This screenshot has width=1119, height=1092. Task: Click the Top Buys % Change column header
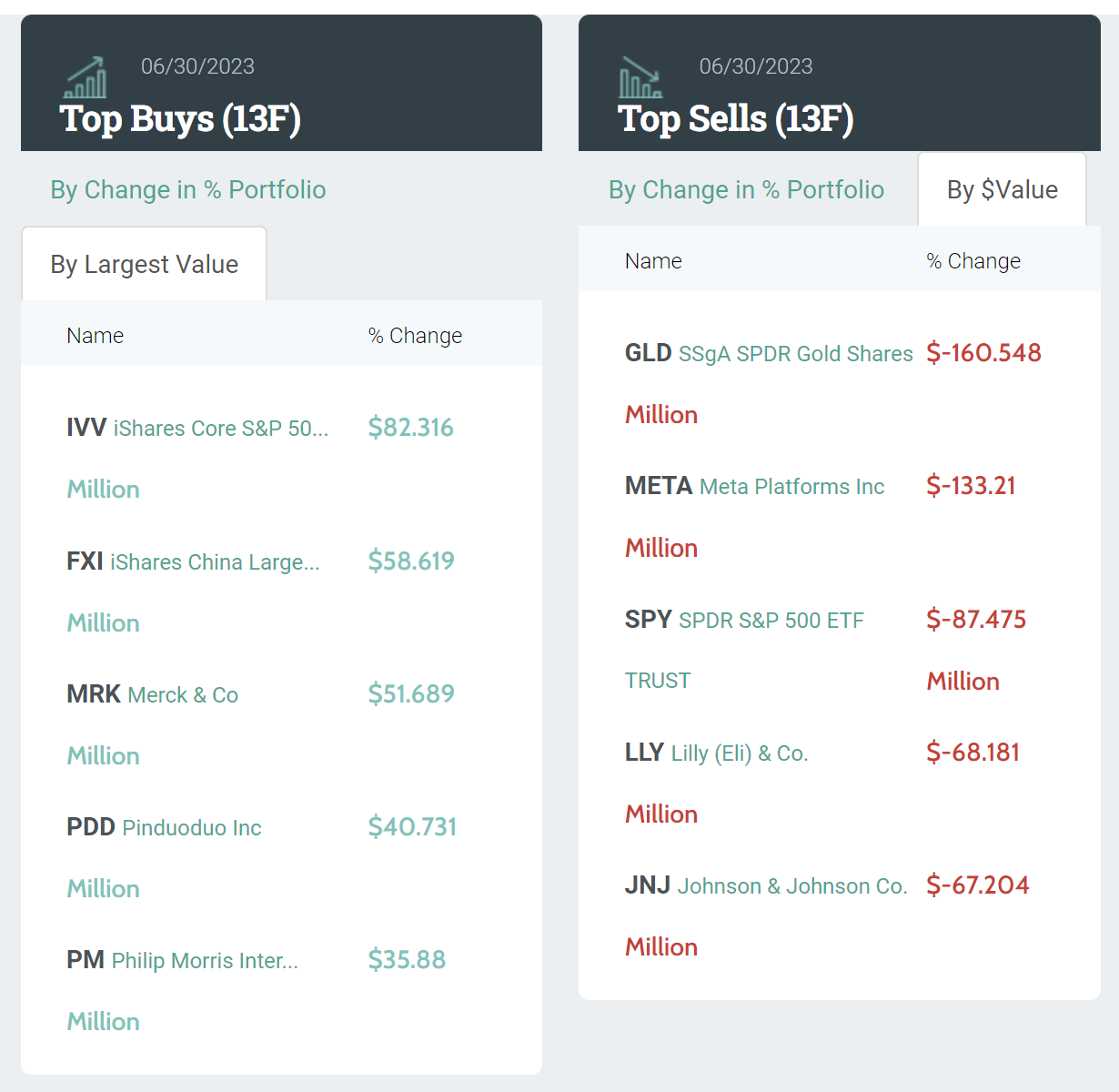coord(415,336)
